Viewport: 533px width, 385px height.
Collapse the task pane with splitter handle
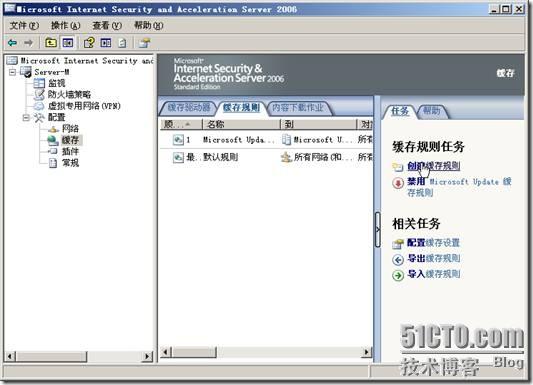pyautogui.click(x=377, y=230)
